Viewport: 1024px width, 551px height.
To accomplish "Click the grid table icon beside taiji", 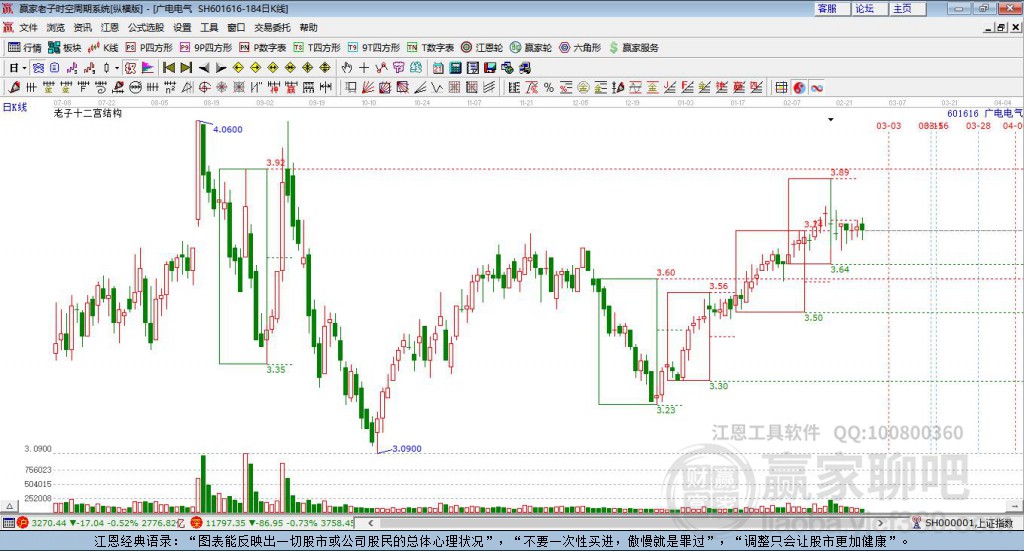I will [x=781, y=87].
